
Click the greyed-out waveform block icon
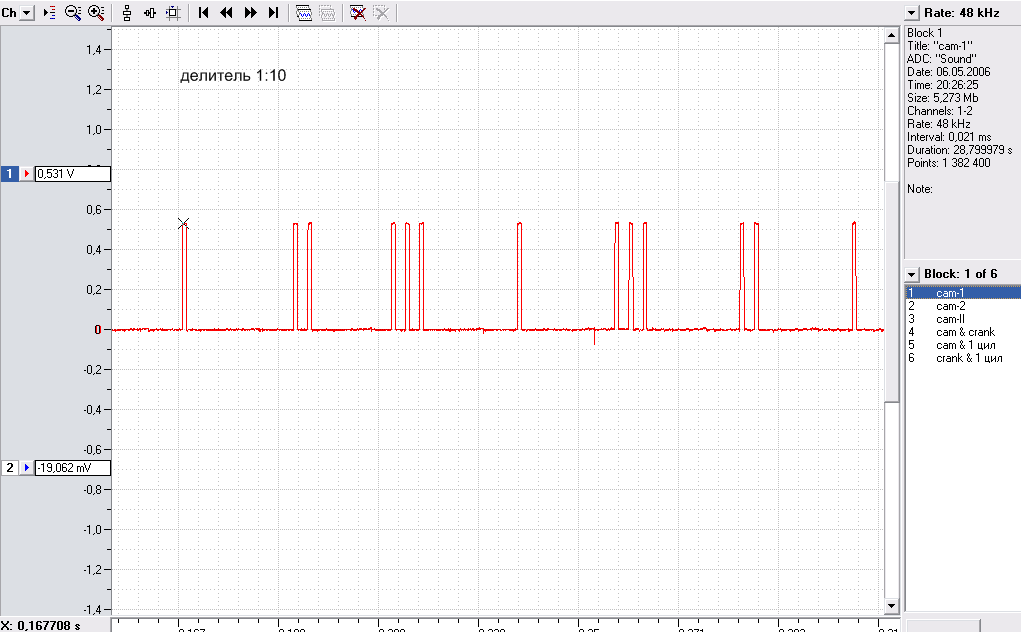327,13
